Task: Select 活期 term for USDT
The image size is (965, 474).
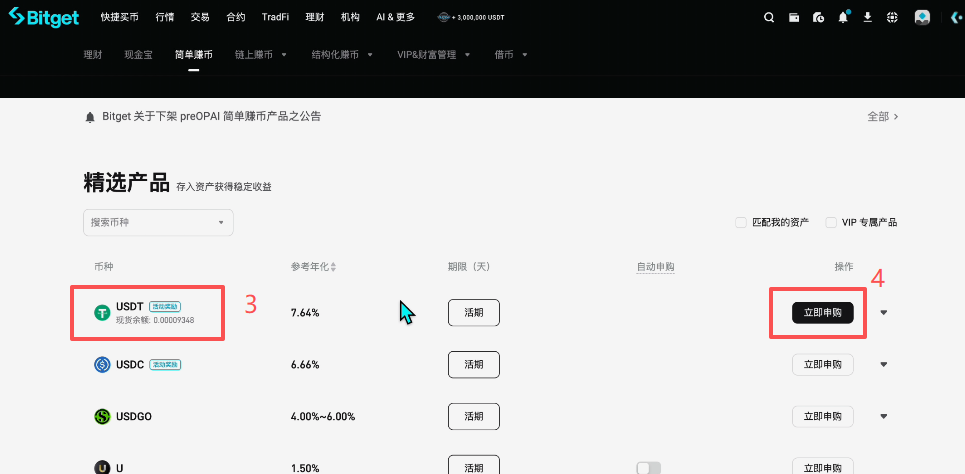Action: (x=474, y=313)
